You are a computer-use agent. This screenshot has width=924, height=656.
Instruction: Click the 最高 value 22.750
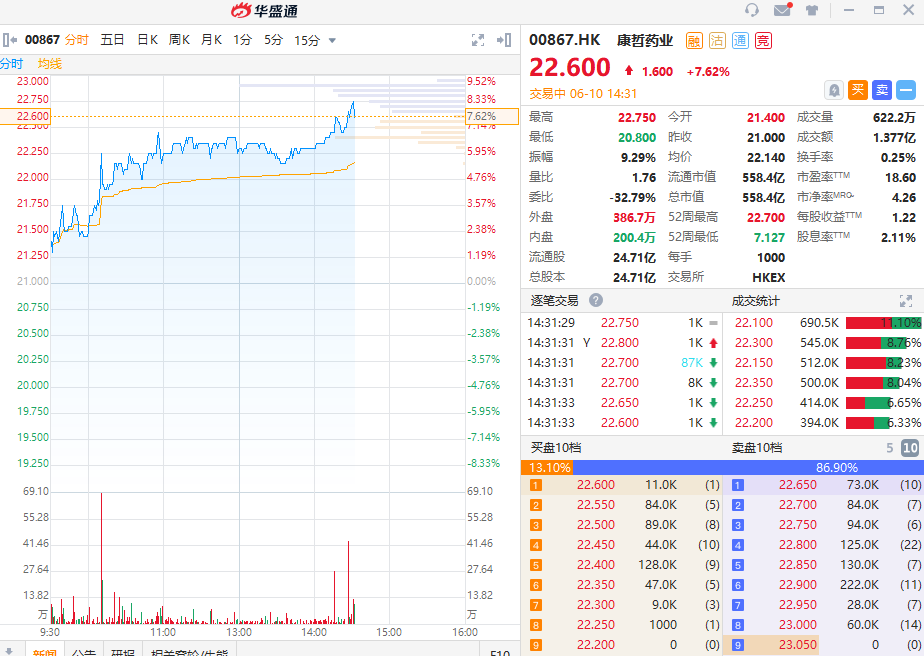(x=636, y=118)
